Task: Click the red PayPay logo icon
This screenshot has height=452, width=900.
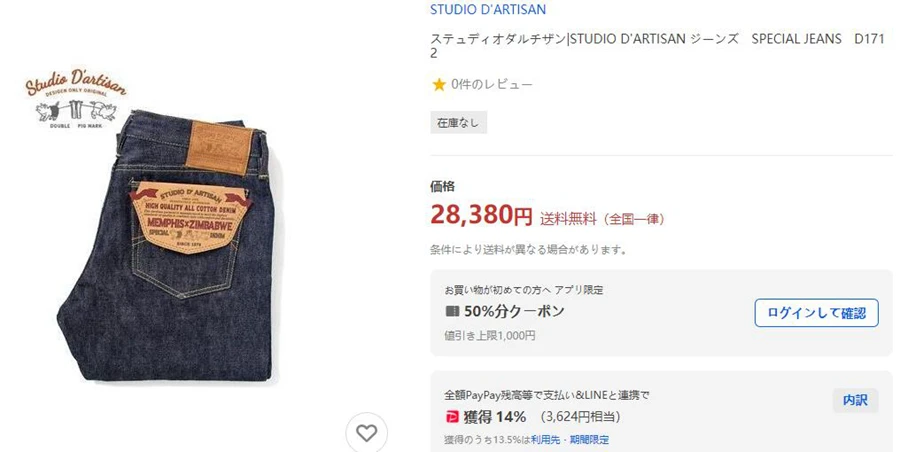Action: pos(452,416)
